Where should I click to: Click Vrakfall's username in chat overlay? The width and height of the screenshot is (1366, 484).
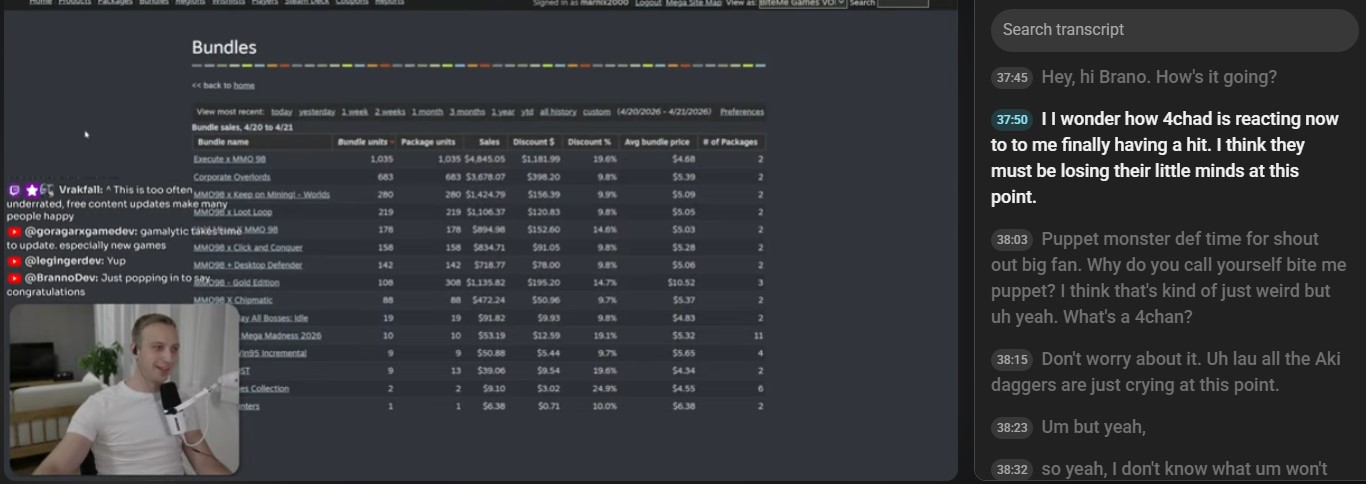[x=80, y=190]
